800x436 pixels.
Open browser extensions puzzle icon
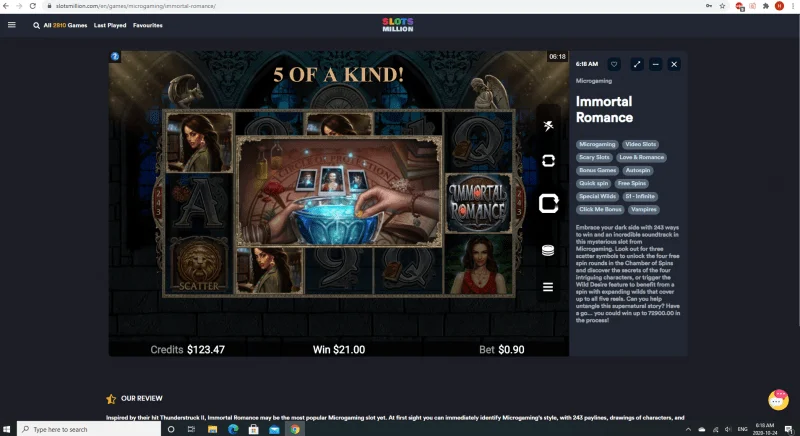766,6
